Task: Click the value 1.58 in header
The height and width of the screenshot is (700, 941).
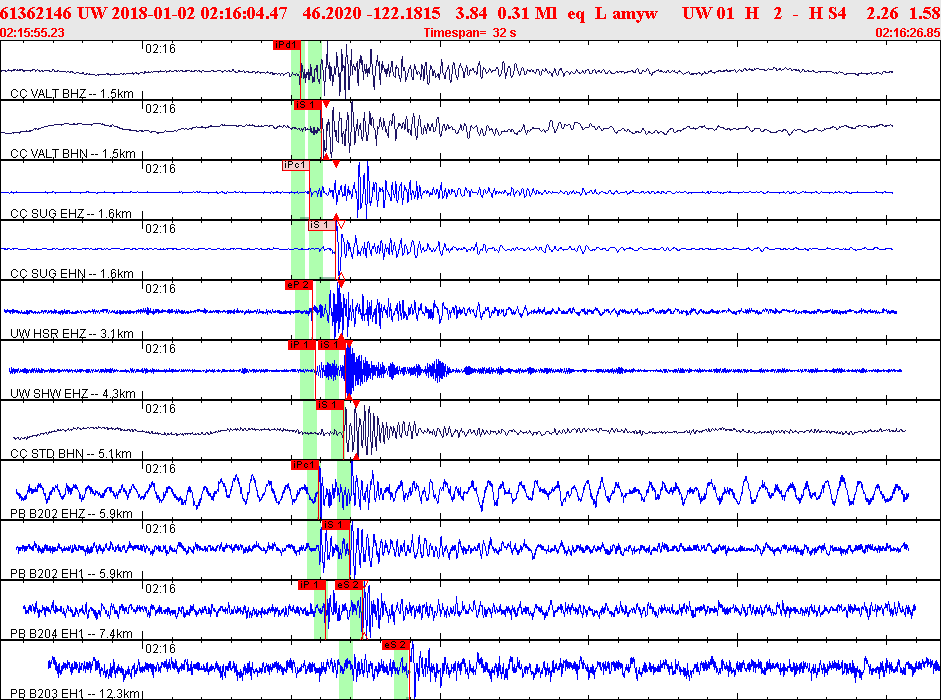Action: (925, 13)
